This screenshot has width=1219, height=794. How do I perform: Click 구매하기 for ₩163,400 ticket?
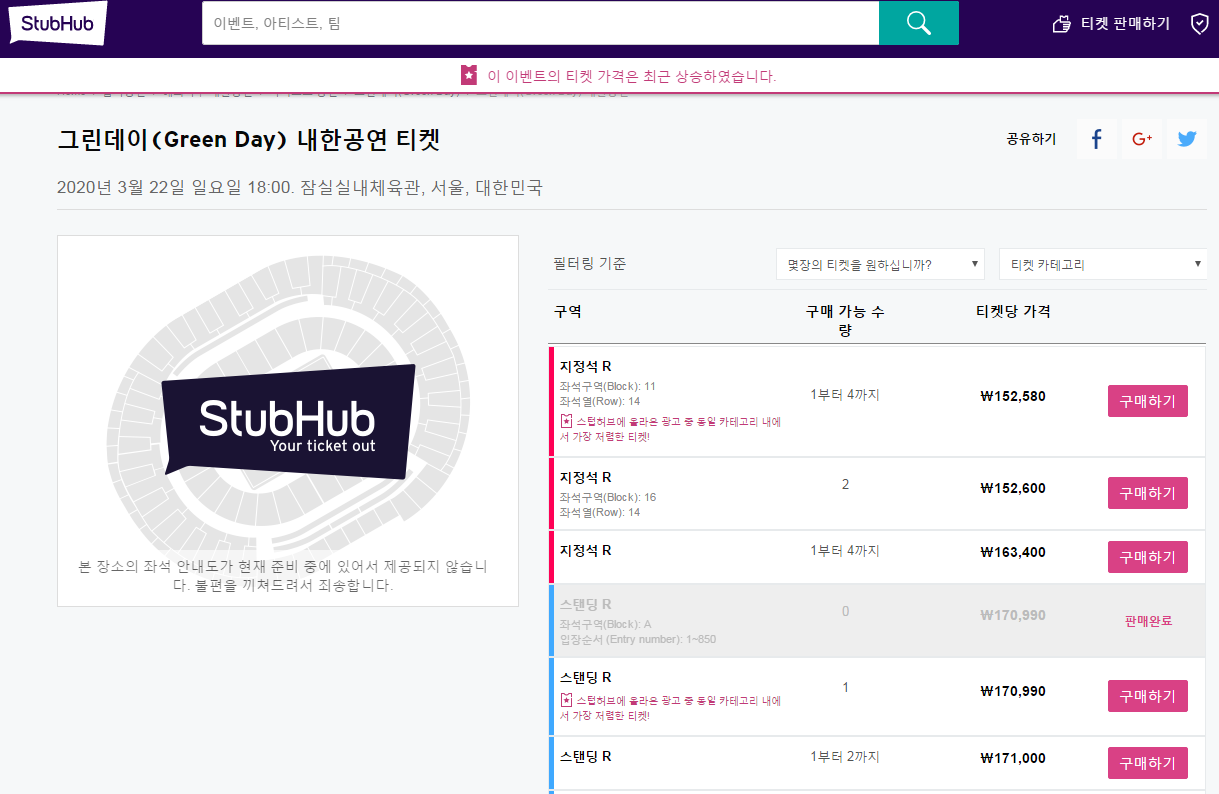pos(1147,557)
